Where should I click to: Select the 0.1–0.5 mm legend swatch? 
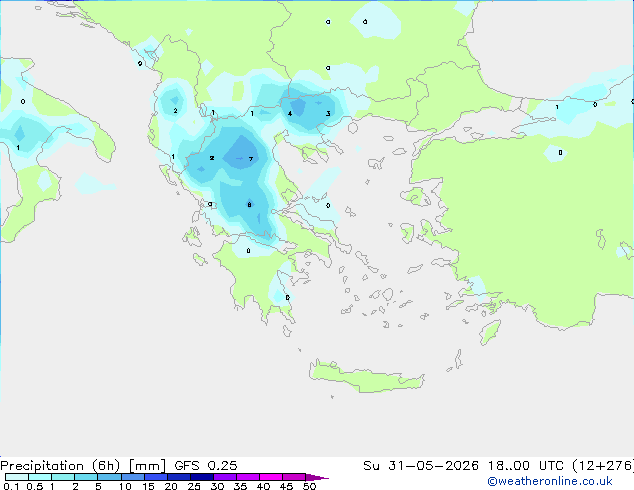point(17,477)
